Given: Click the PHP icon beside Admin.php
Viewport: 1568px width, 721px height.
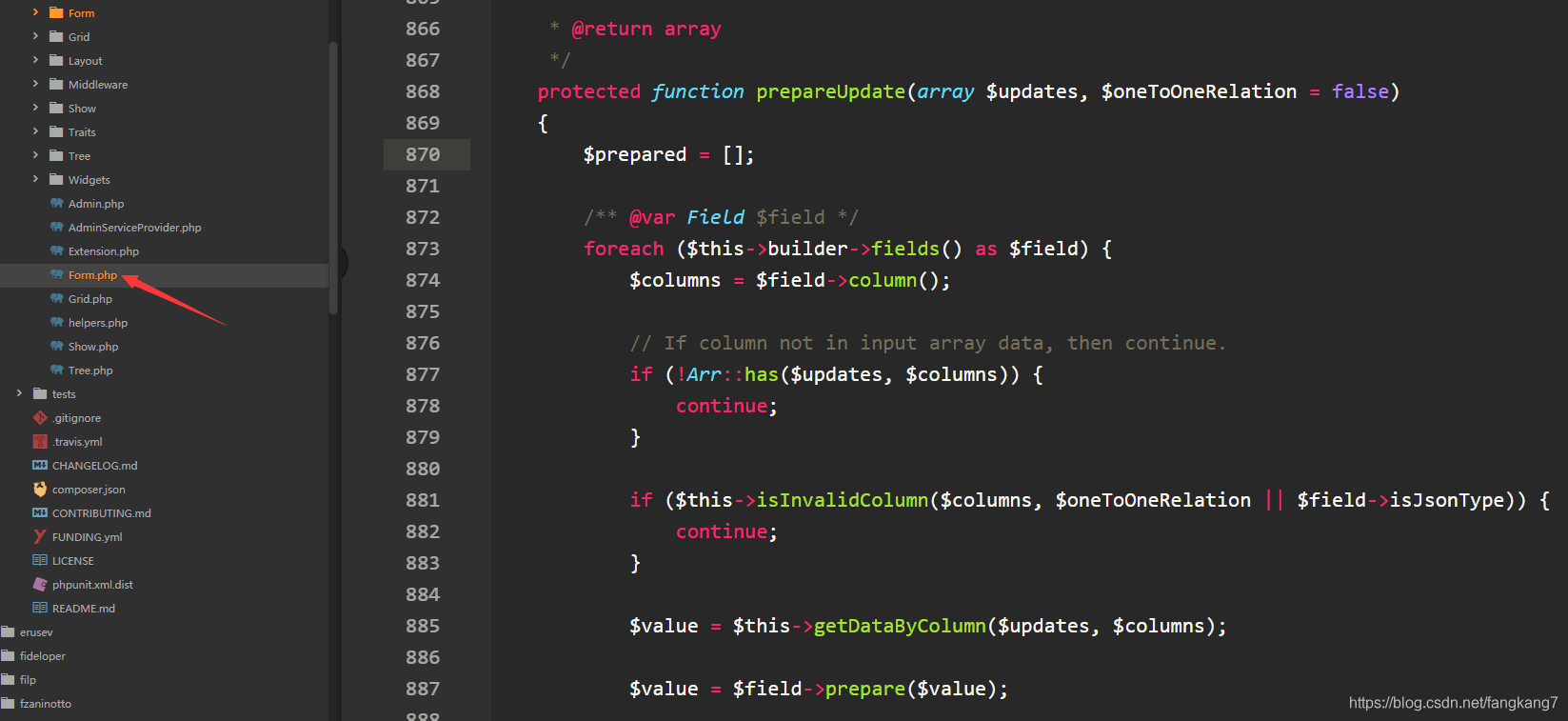Looking at the screenshot, I should pos(57,203).
